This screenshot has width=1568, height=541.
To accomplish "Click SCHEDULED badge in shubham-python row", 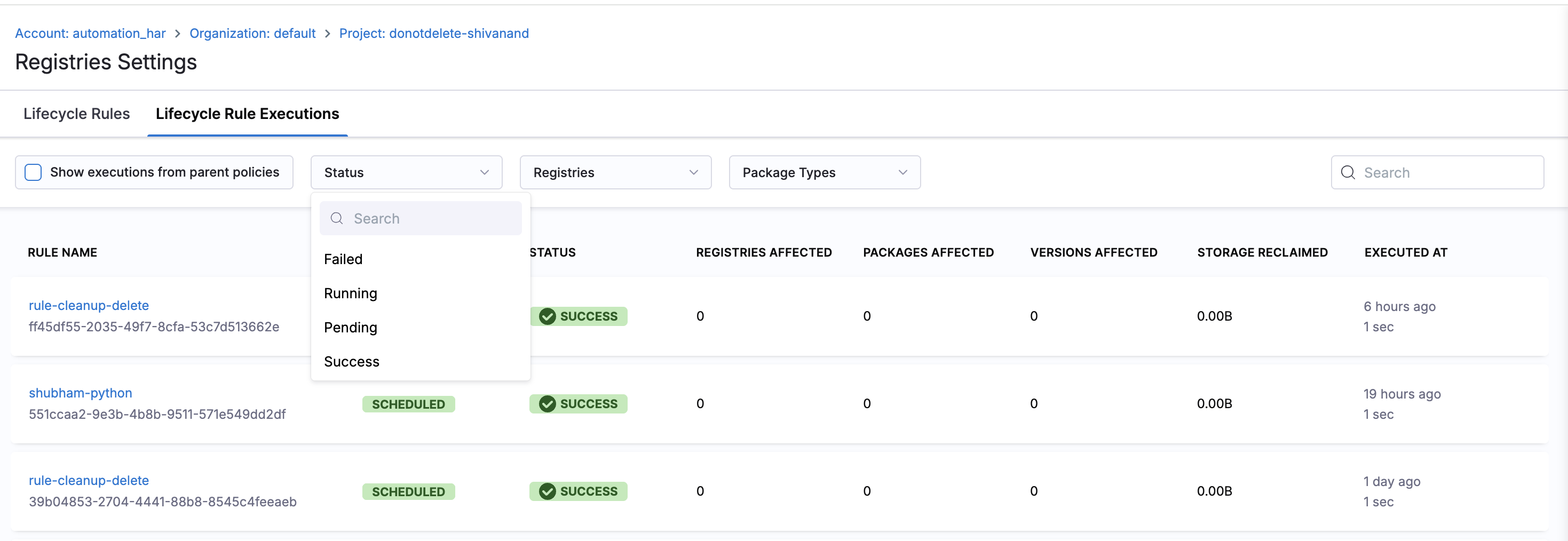I will 408,404.
